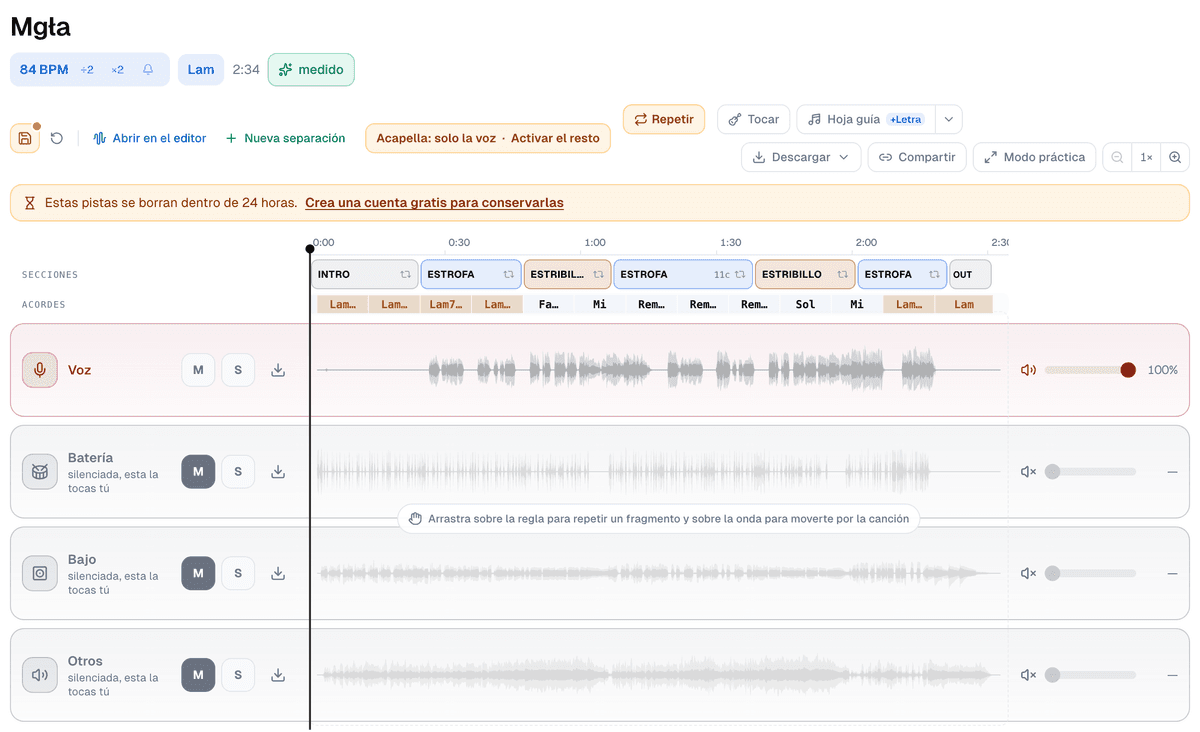The image size is (1200, 732).
Task: Click the loop icon in ESTRIBILLO section
Action: (x=842, y=274)
